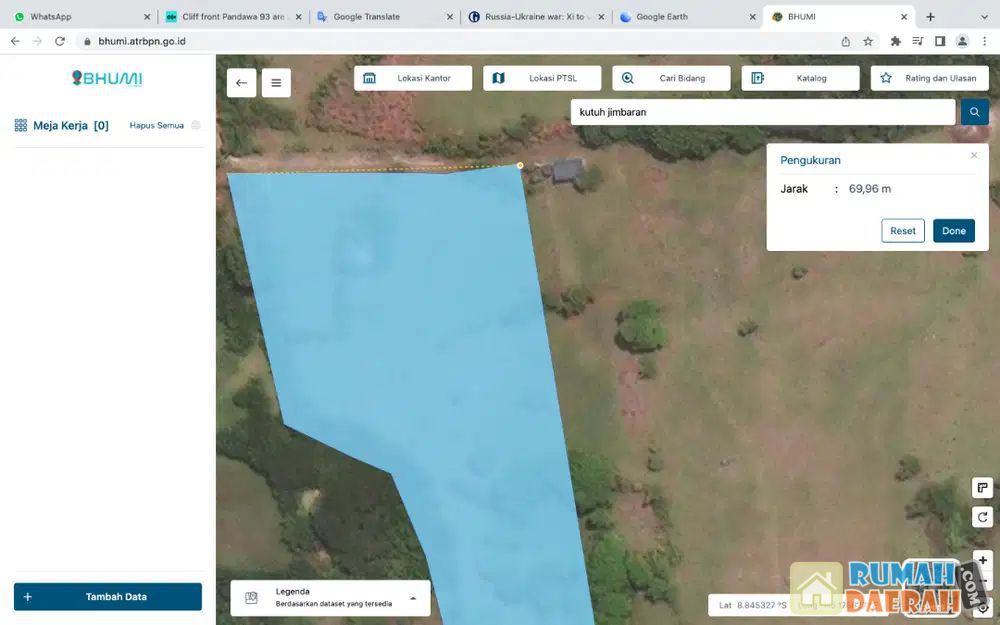Click the Hapus Semua clear toggle

click(x=196, y=125)
